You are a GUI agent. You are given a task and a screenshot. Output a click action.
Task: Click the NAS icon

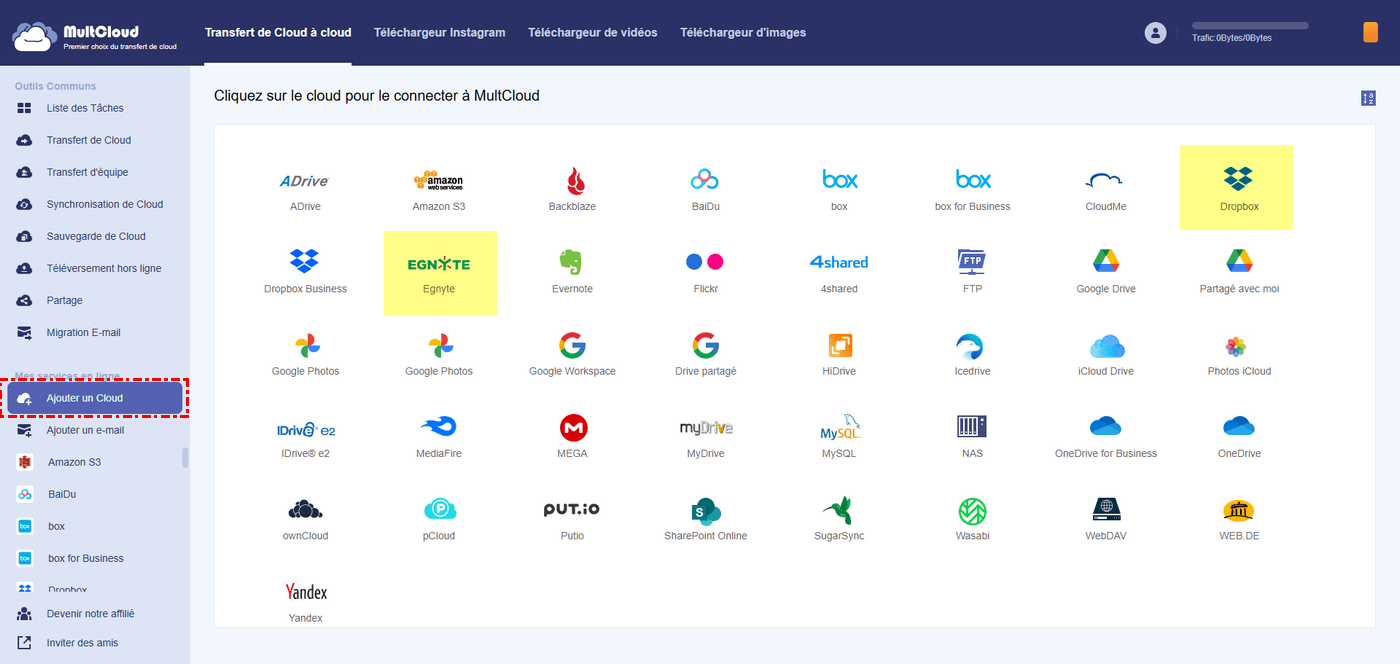972,427
